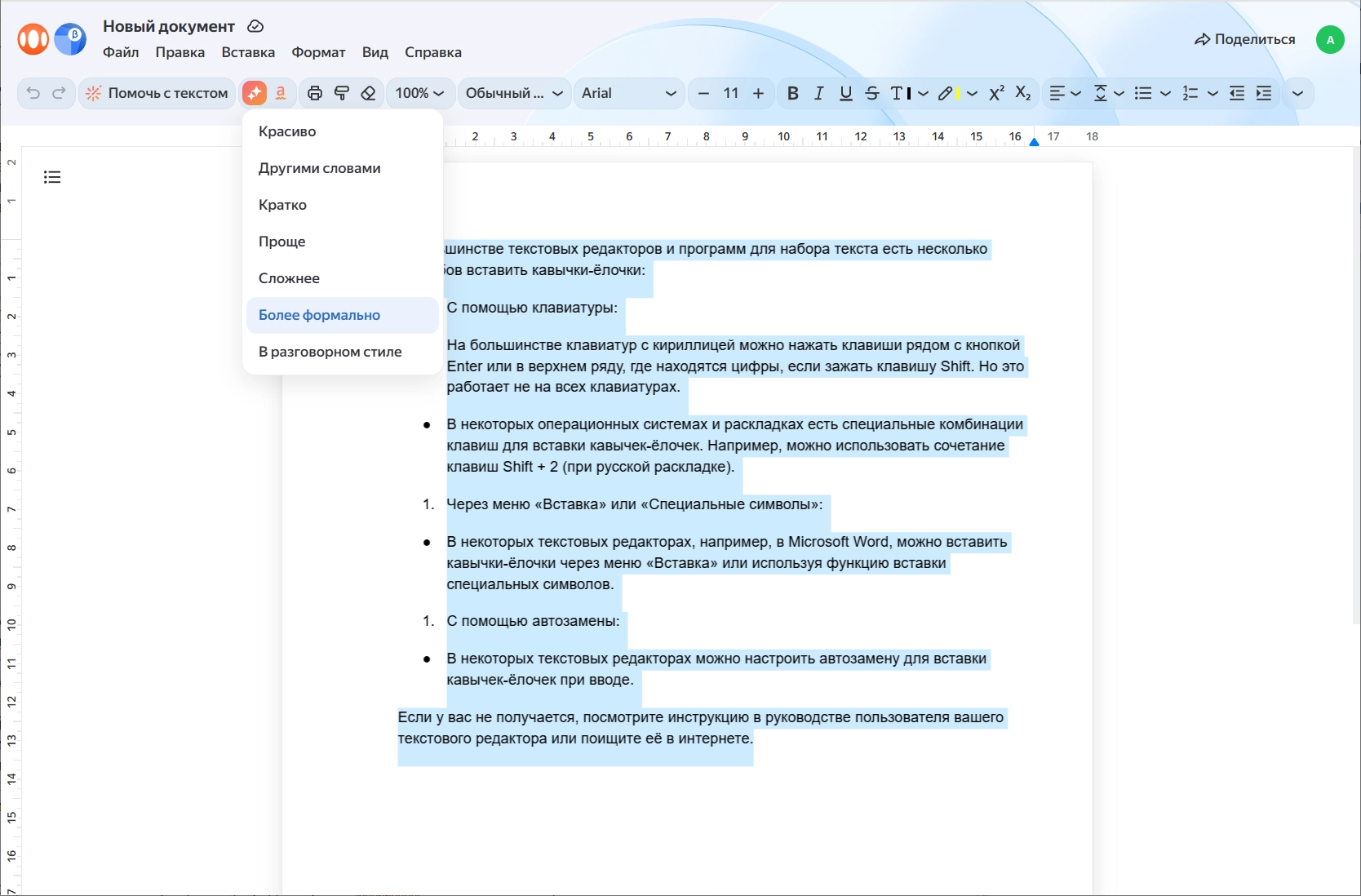Open the Справка menu
The height and width of the screenshot is (896, 1361).
[433, 52]
